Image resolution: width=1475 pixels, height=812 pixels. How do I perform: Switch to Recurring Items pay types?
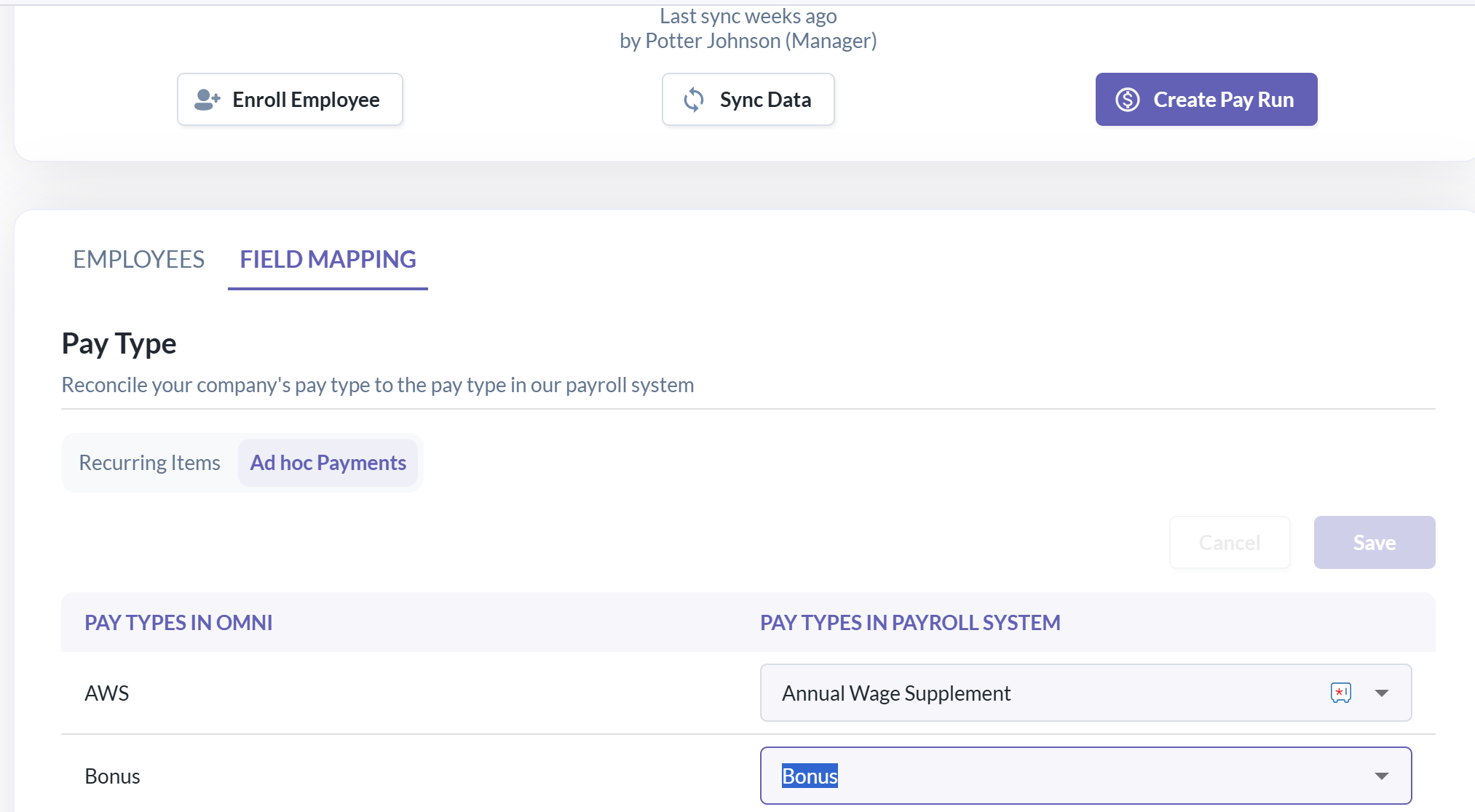point(149,463)
